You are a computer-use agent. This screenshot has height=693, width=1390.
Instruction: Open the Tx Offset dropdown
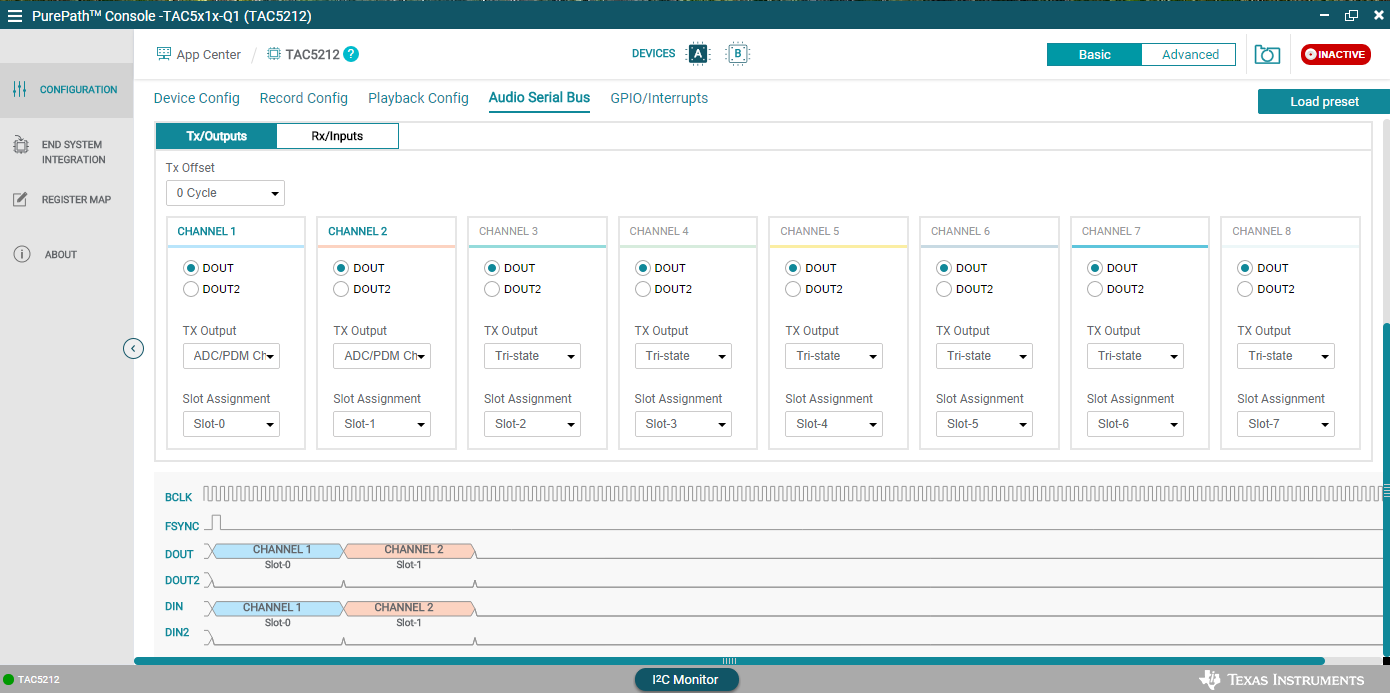(x=225, y=193)
